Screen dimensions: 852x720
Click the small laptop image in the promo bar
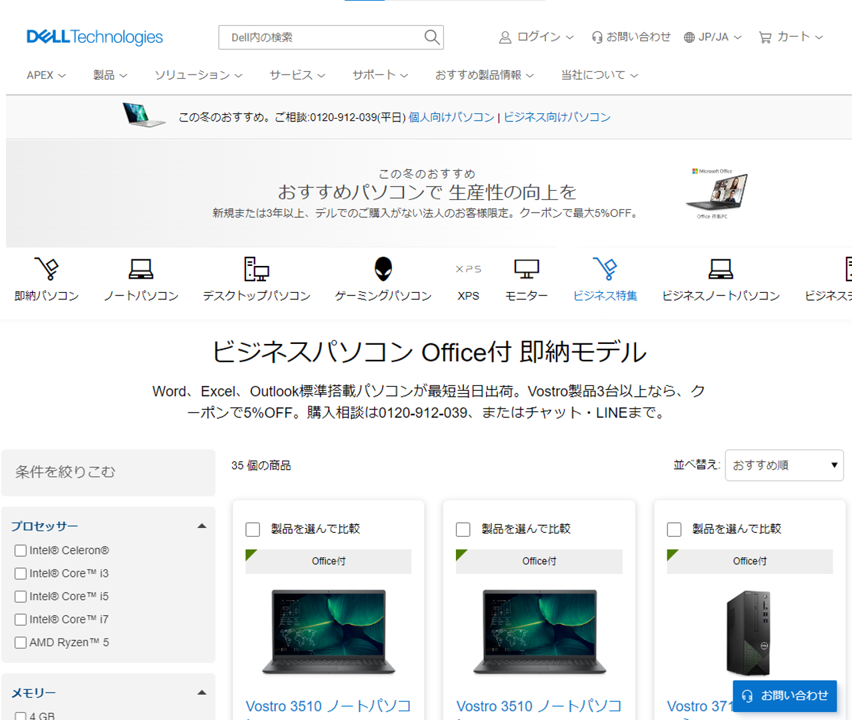pyautogui.click(x=143, y=115)
